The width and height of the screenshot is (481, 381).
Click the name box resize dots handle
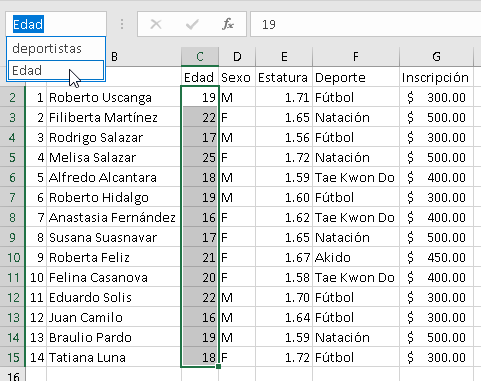coord(122,24)
